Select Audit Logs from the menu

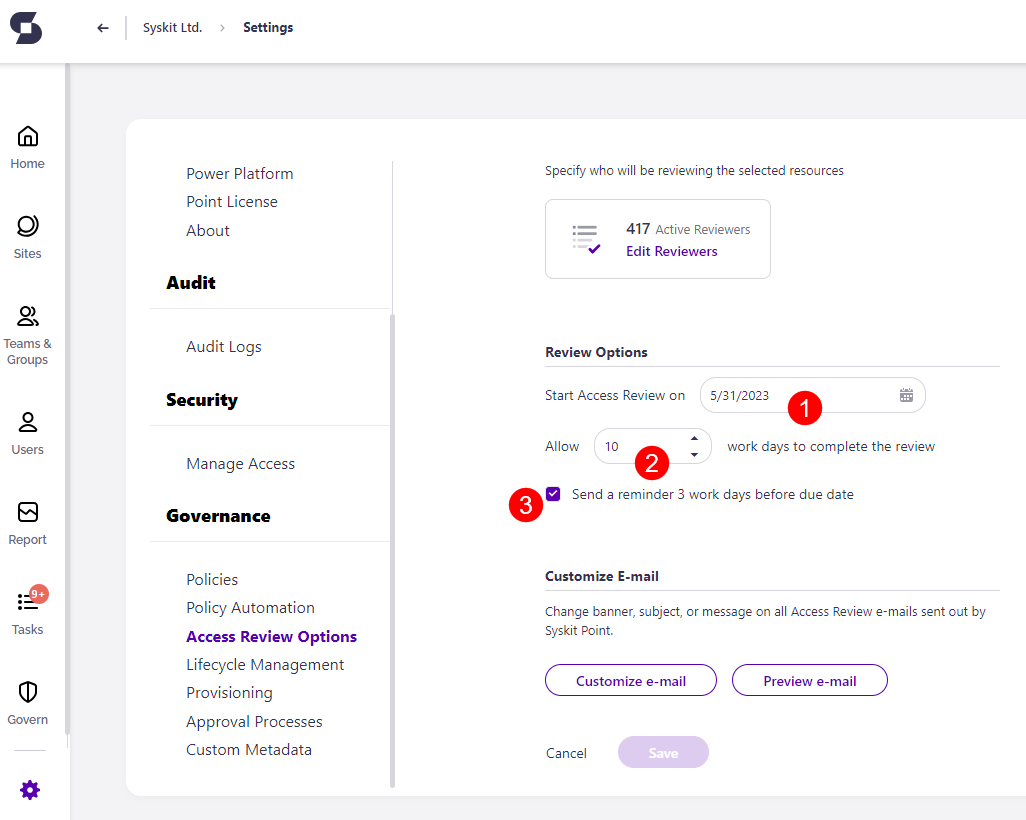click(x=223, y=346)
